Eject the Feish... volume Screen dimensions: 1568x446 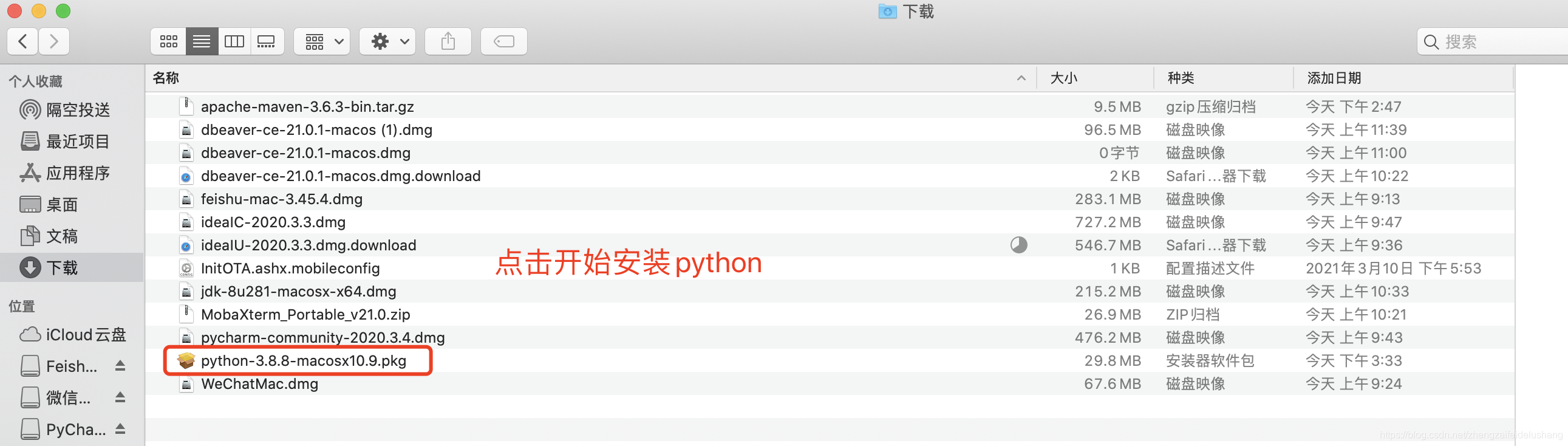120,366
